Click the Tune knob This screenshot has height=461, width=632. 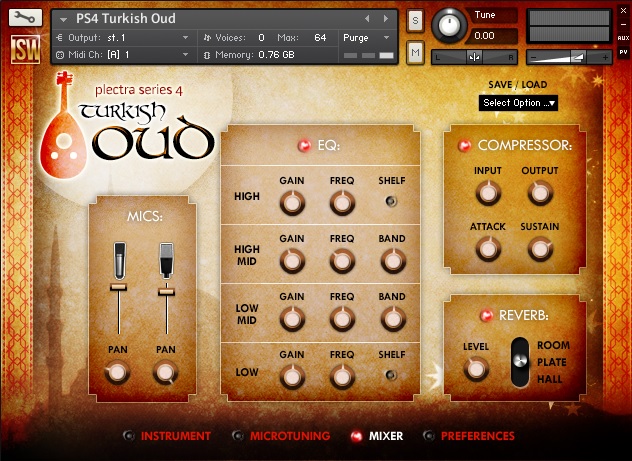click(x=449, y=25)
